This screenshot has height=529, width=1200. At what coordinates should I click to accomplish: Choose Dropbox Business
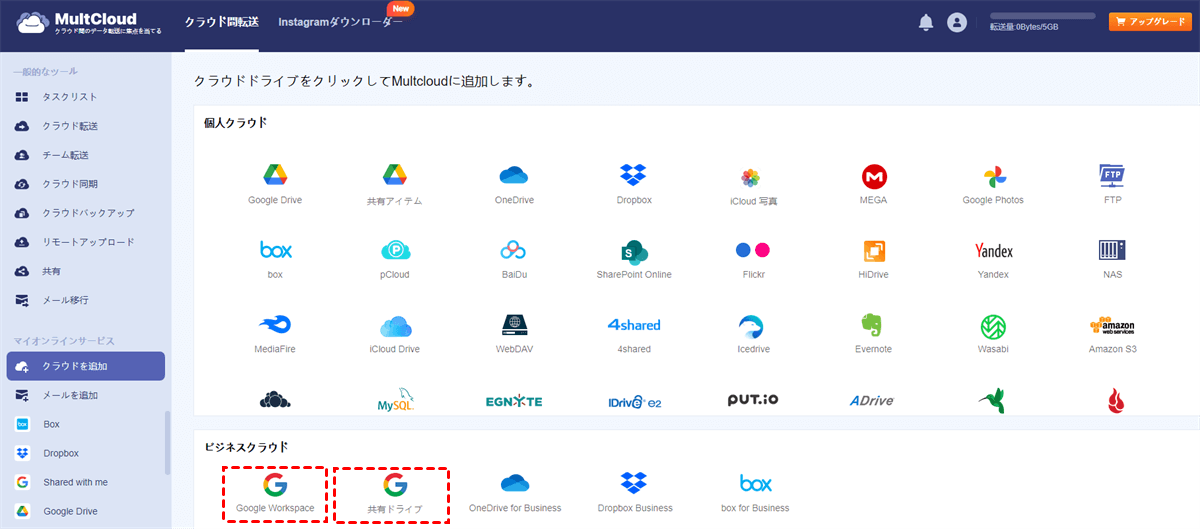coord(634,494)
